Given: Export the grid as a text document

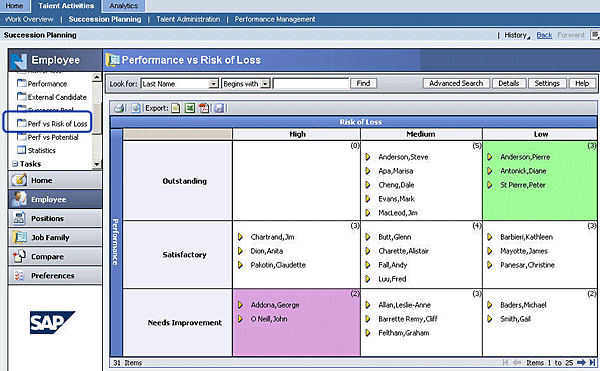Looking at the screenshot, I should pos(175,108).
